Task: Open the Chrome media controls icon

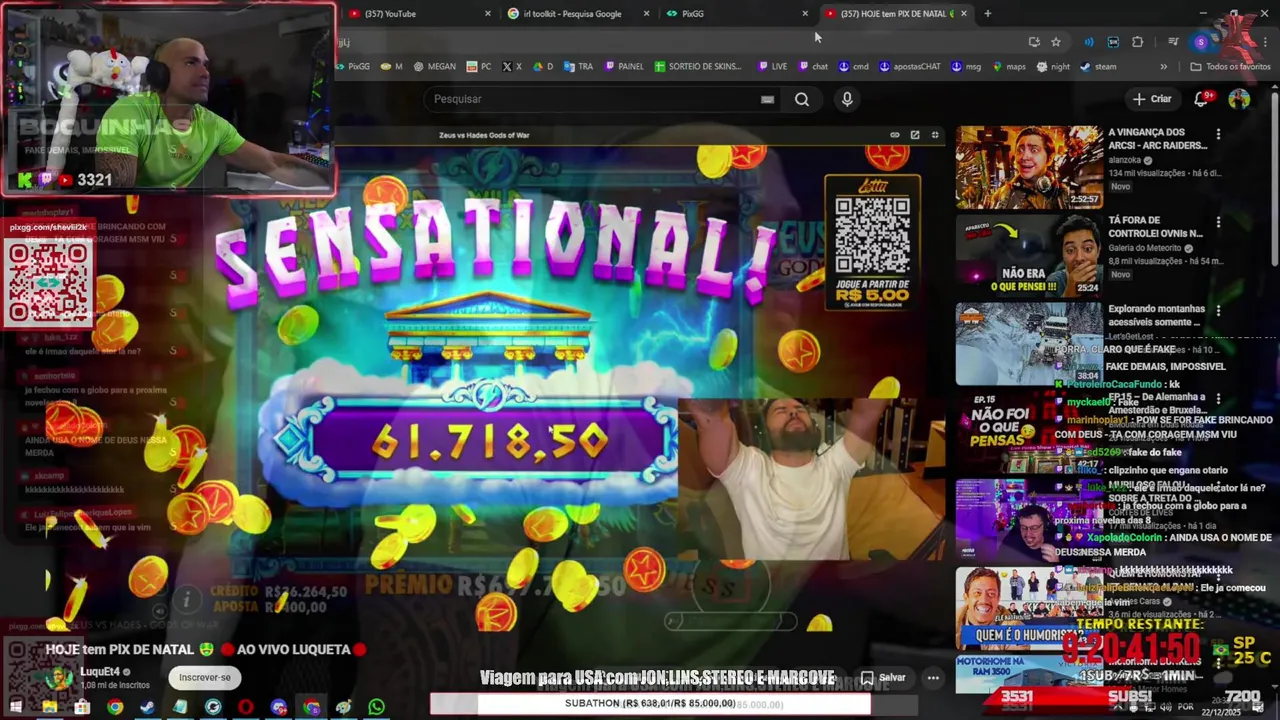Action: point(1173,42)
